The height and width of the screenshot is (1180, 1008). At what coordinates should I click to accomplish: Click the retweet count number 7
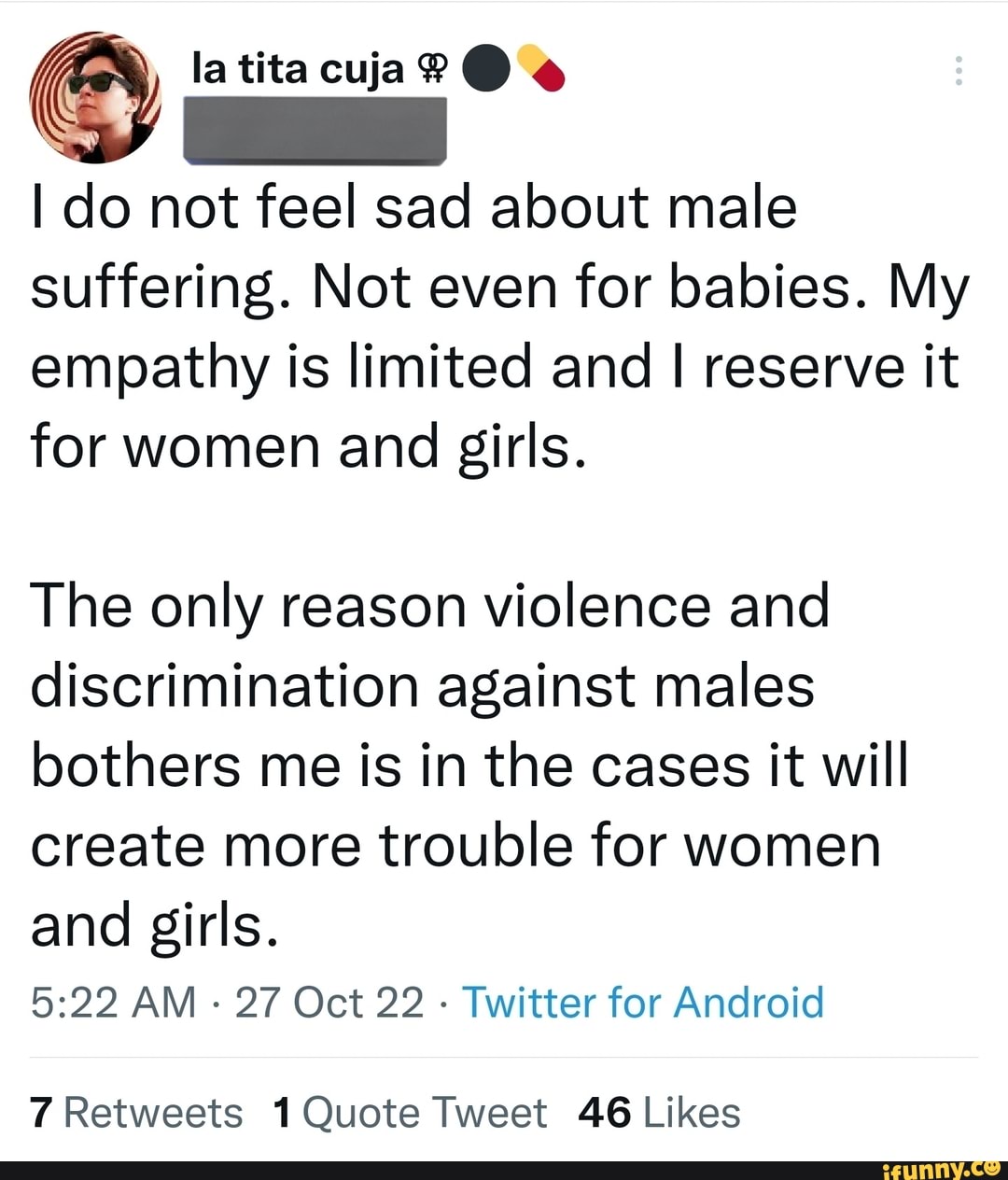point(39,1113)
